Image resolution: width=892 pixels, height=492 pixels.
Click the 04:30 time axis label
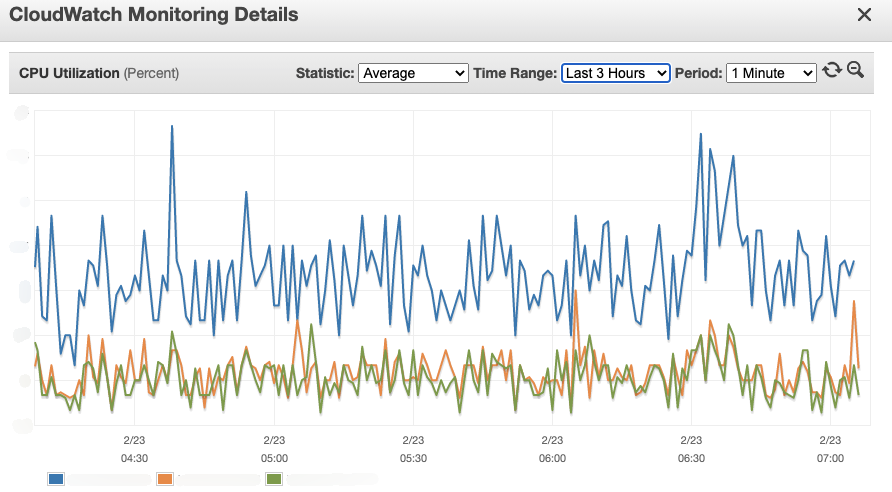point(134,458)
